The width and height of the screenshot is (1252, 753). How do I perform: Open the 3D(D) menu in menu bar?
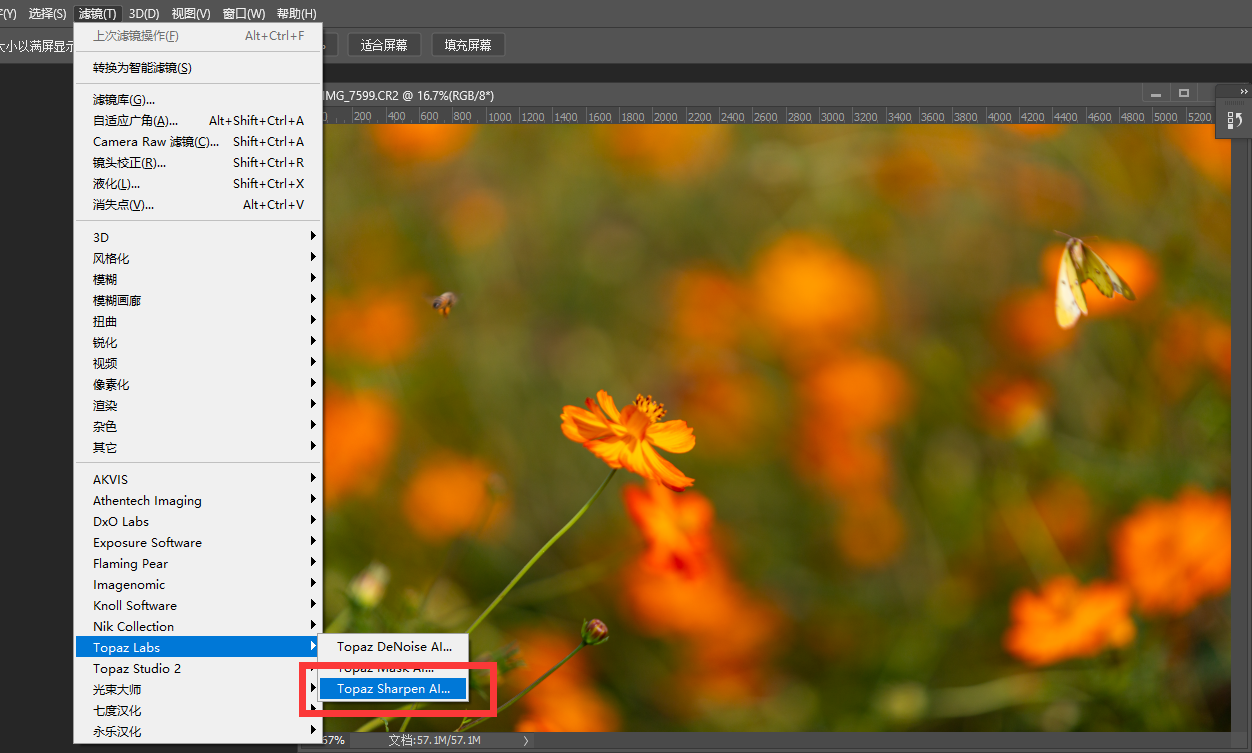[x=144, y=14]
